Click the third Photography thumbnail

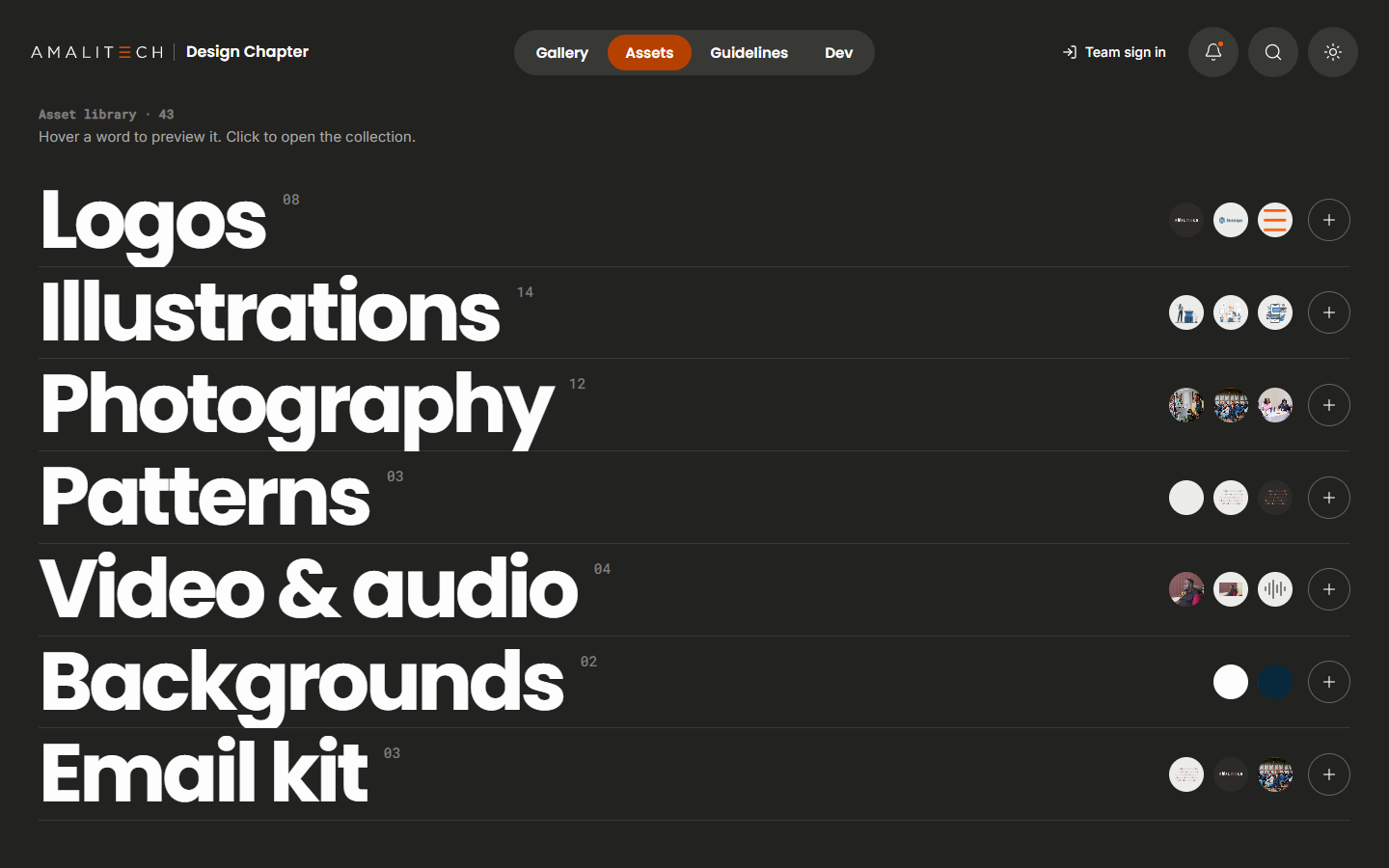coord(1275,405)
